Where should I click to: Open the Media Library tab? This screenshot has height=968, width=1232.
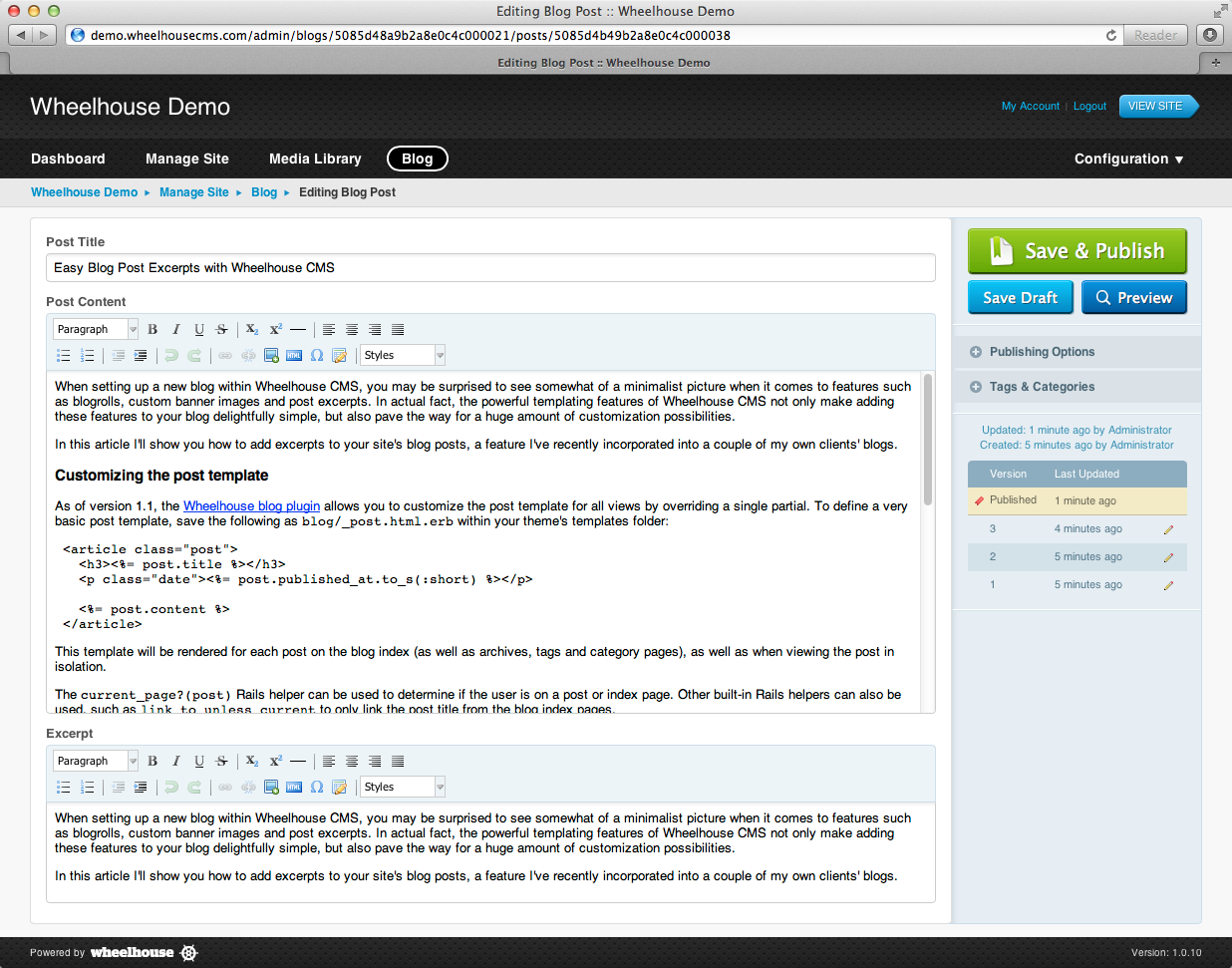(x=315, y=159)
